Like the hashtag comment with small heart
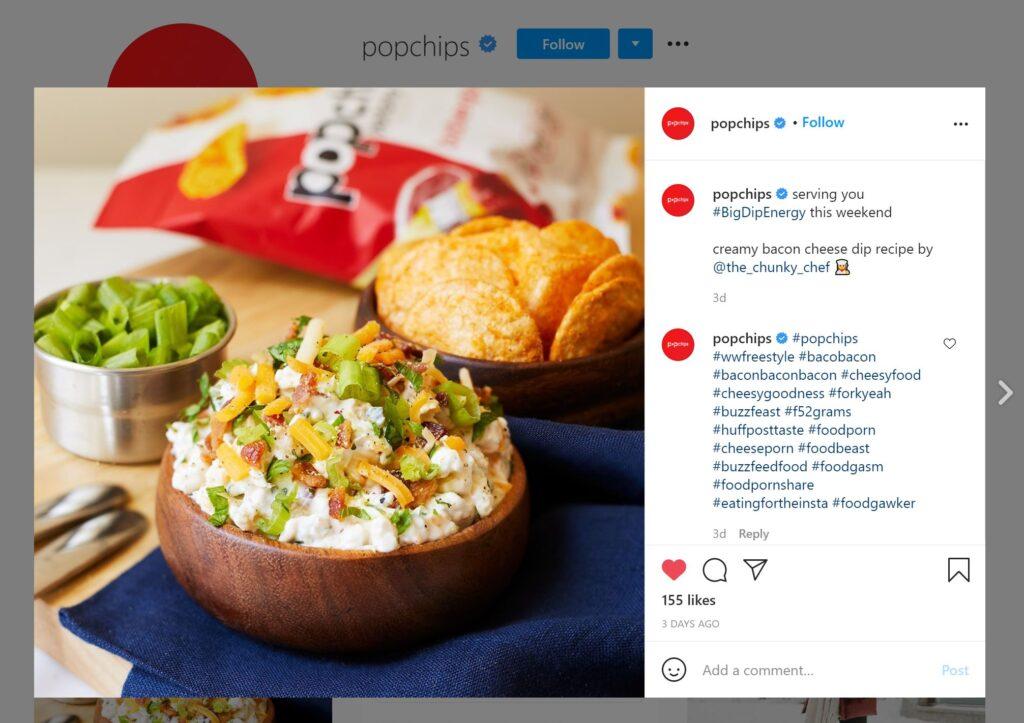The image size is (1024, 723). [950, 344]
